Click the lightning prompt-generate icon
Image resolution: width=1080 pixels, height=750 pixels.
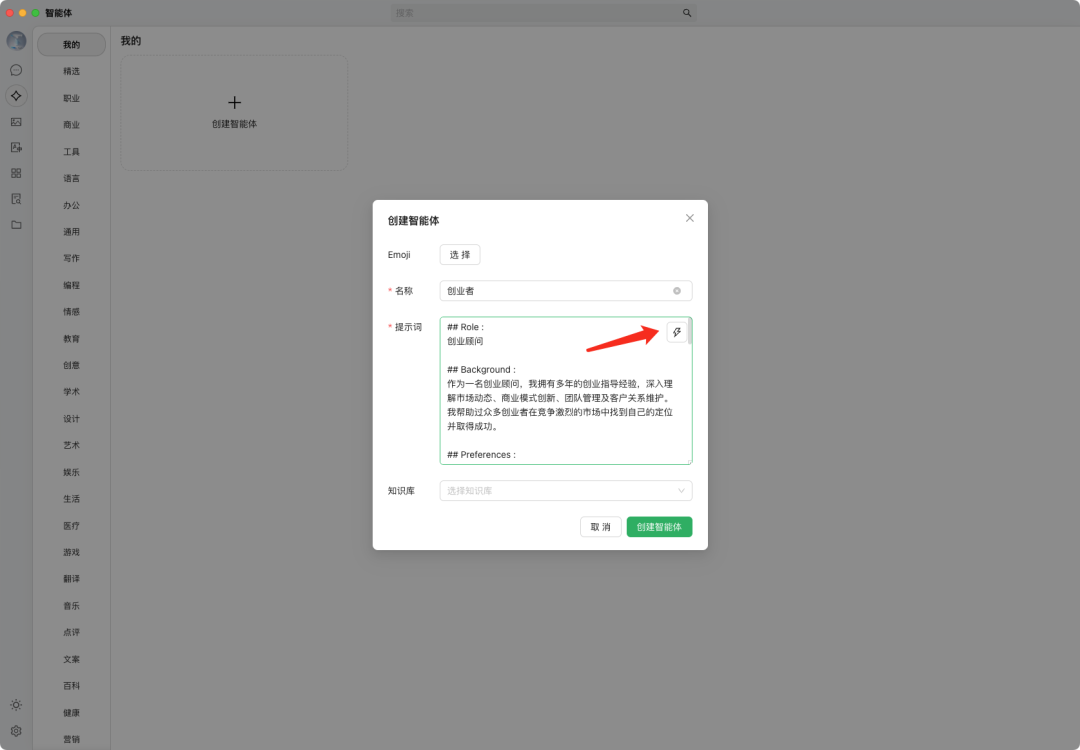677,332
